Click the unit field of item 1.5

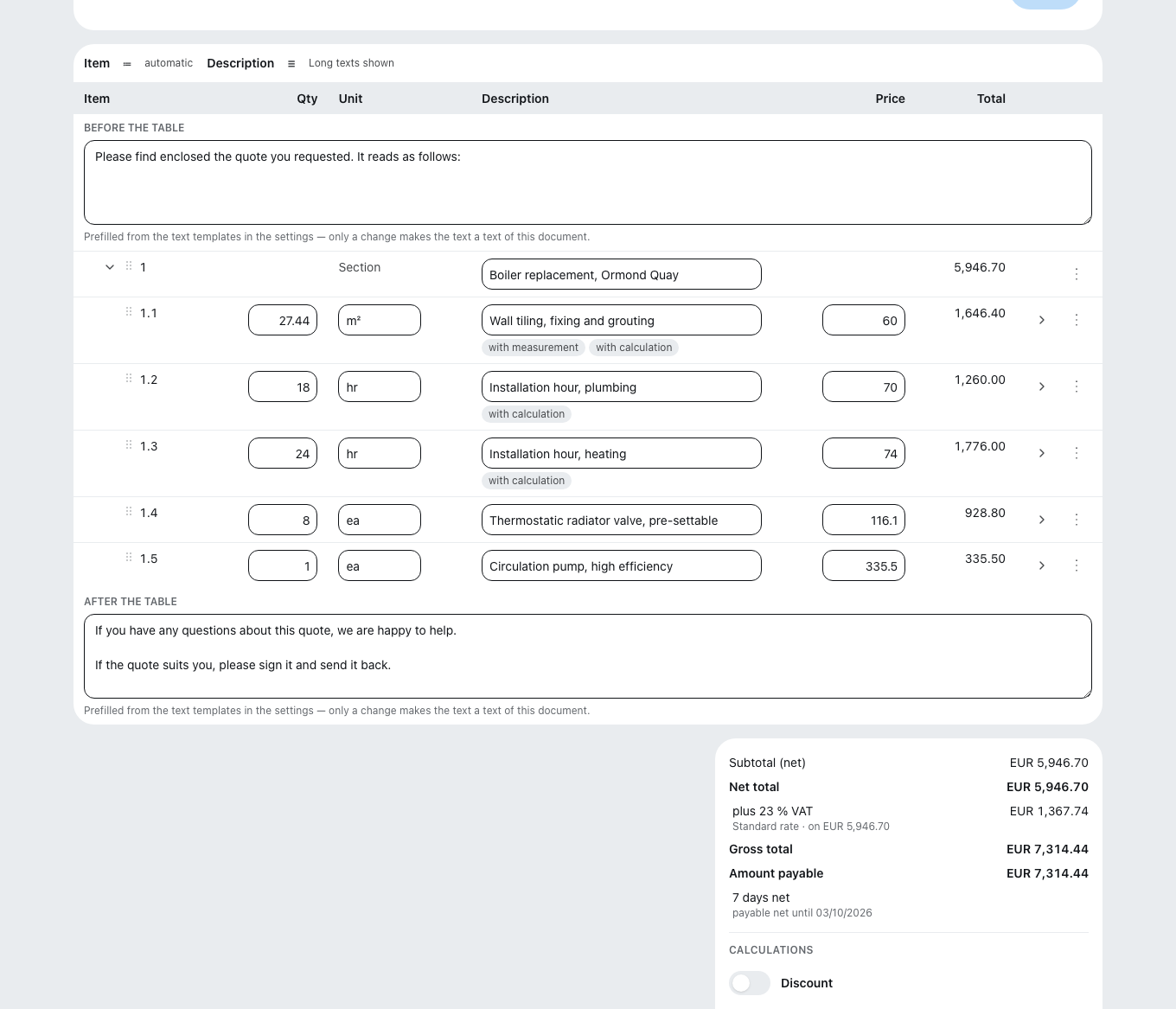pos(380,565)
